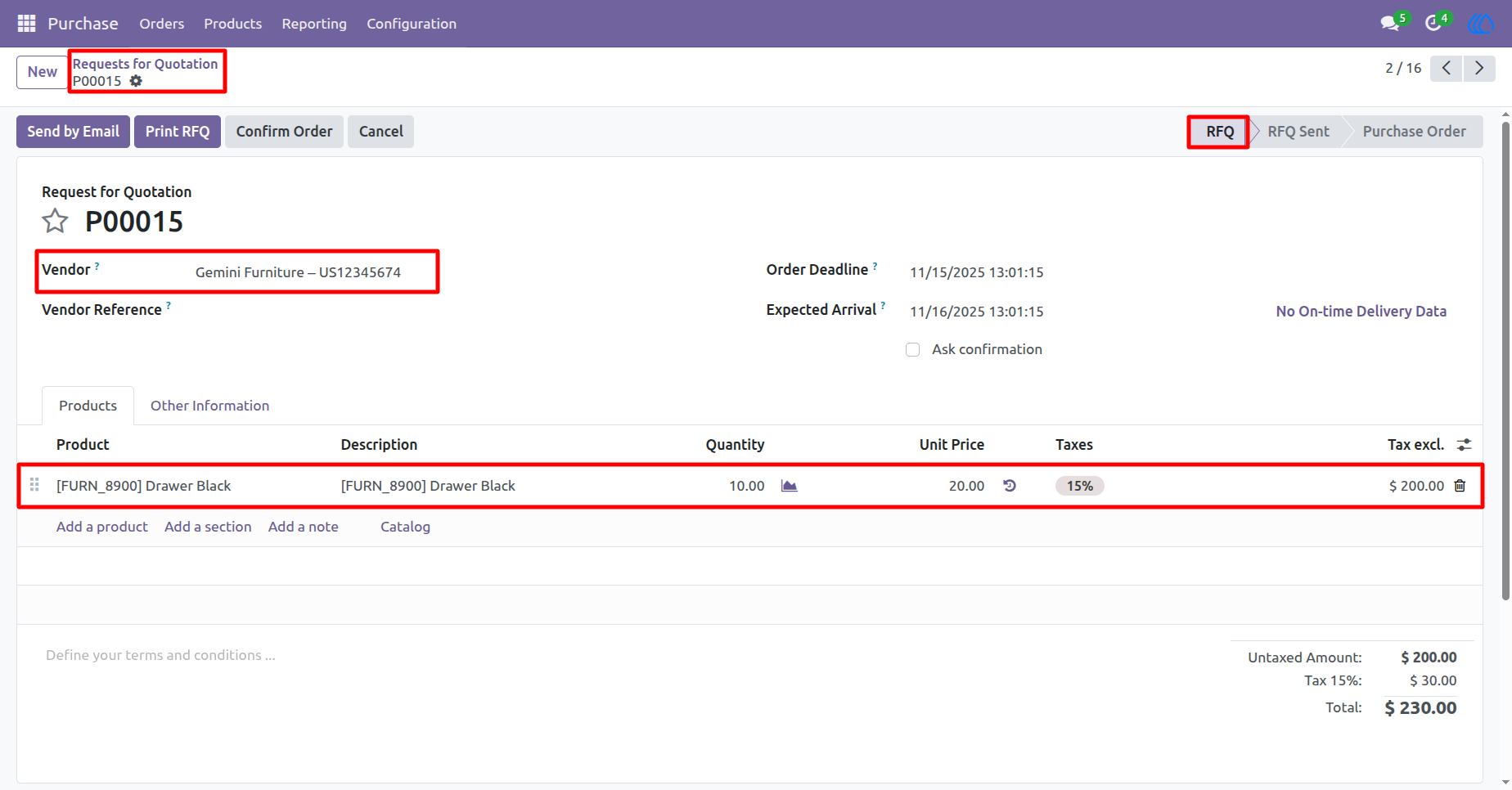
Task: Open the Reporting menu
Action: (314, 24)
